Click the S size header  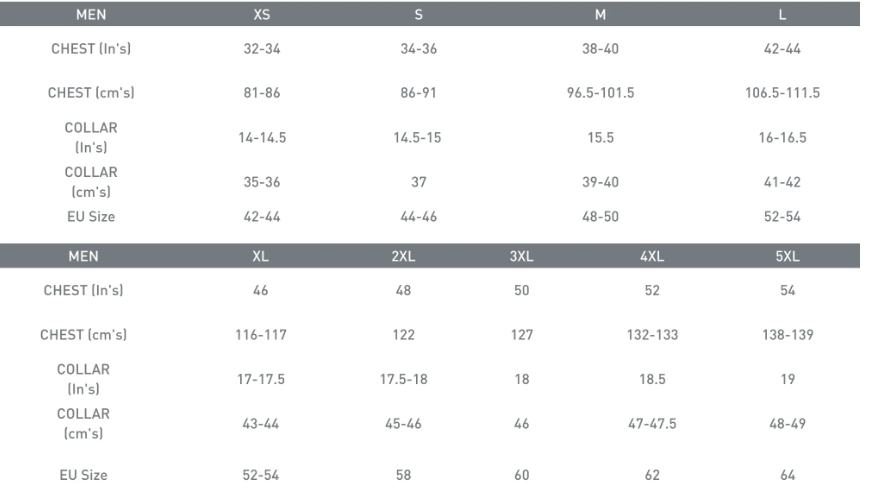418,14
